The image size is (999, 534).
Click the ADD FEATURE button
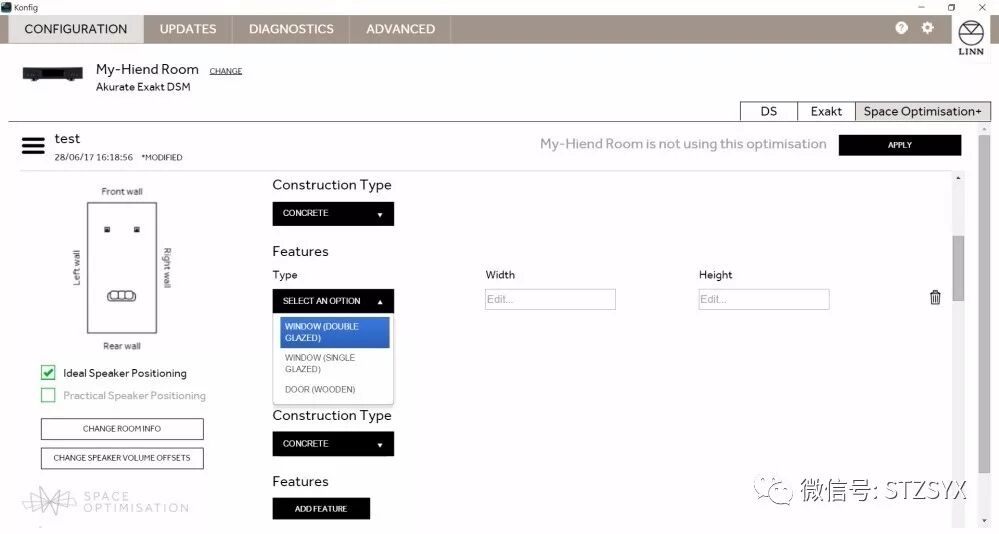321,509
